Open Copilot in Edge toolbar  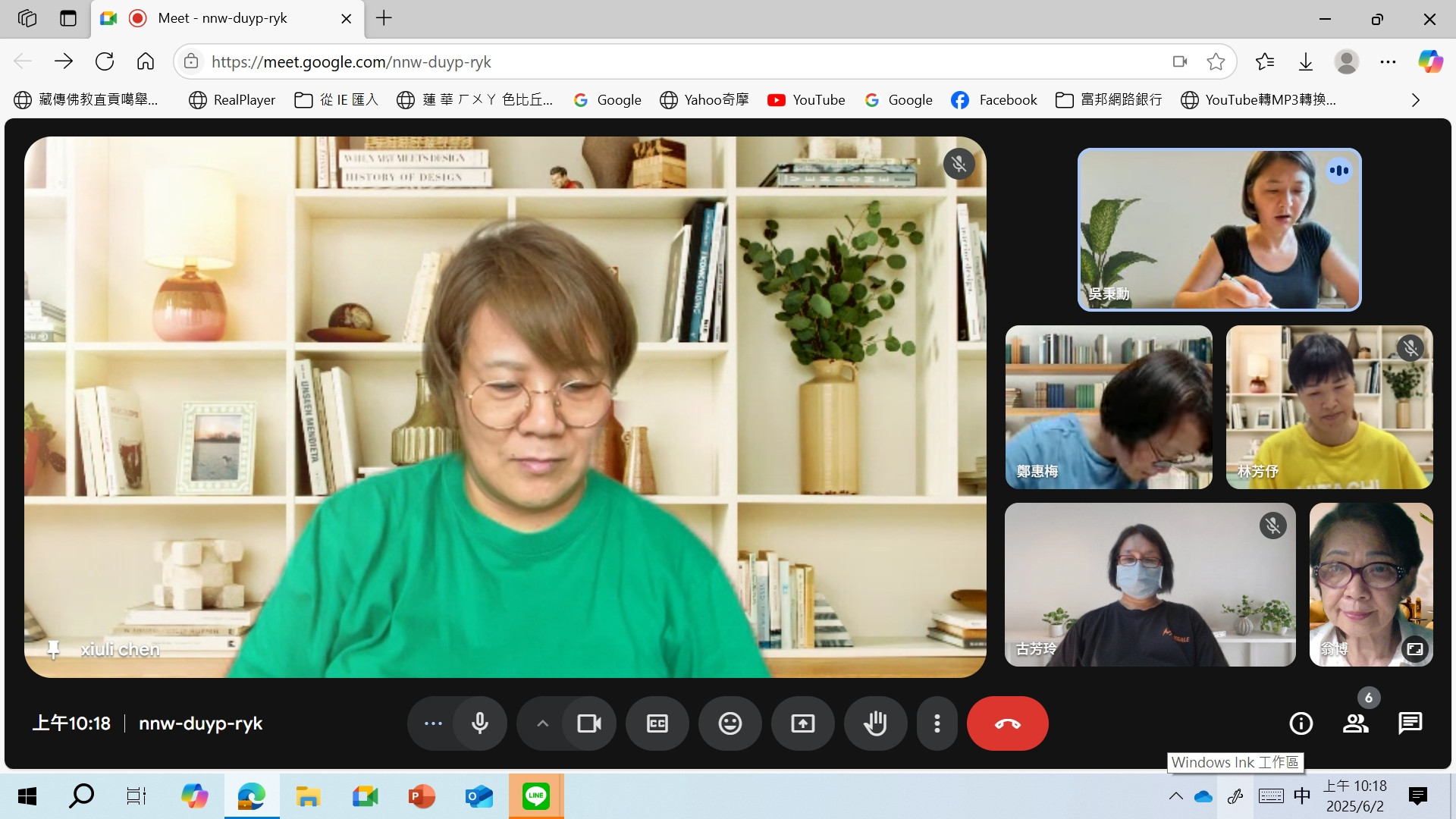(1430, 61)
